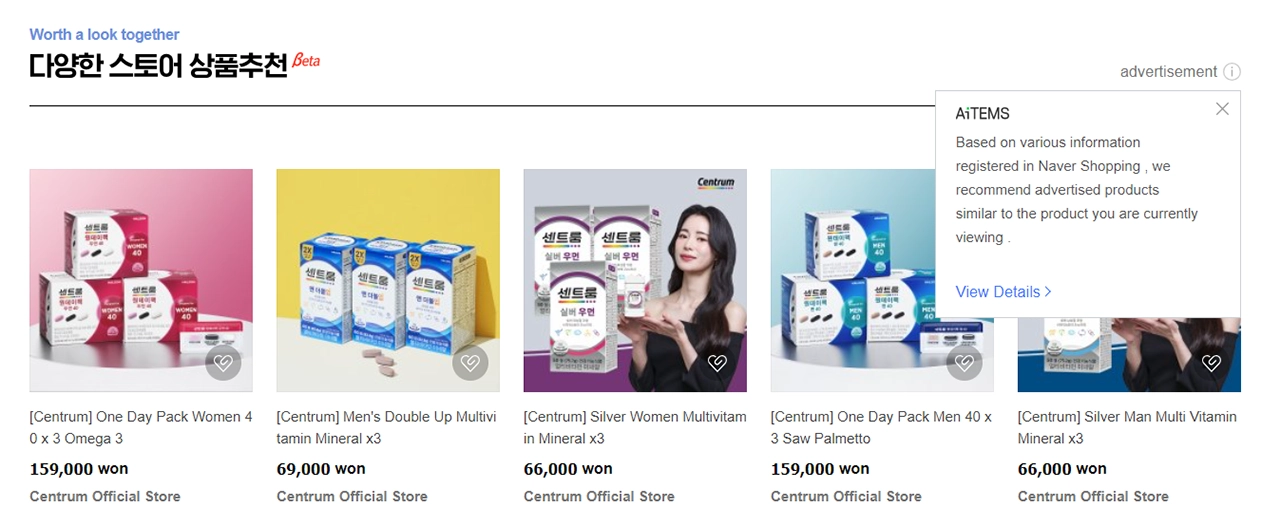Click the advertisement info icon
The image size is (1280, 526).
coord(1232,72)
